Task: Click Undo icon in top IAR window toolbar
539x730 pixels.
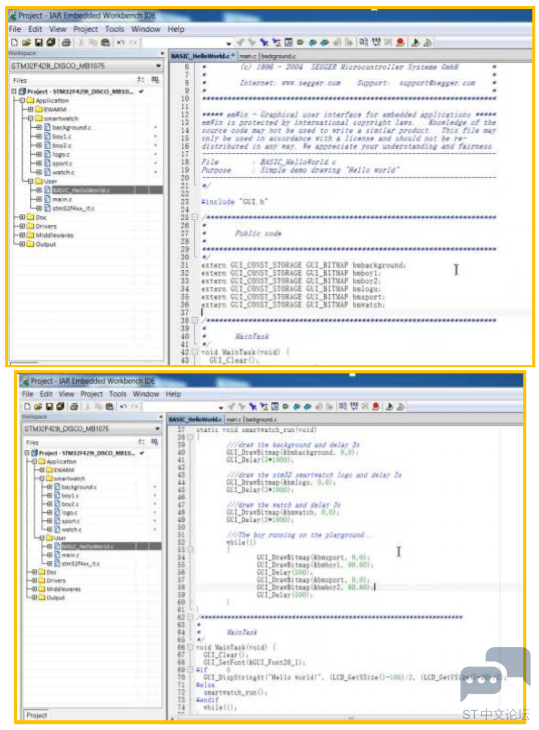Action: click(121, 42)
